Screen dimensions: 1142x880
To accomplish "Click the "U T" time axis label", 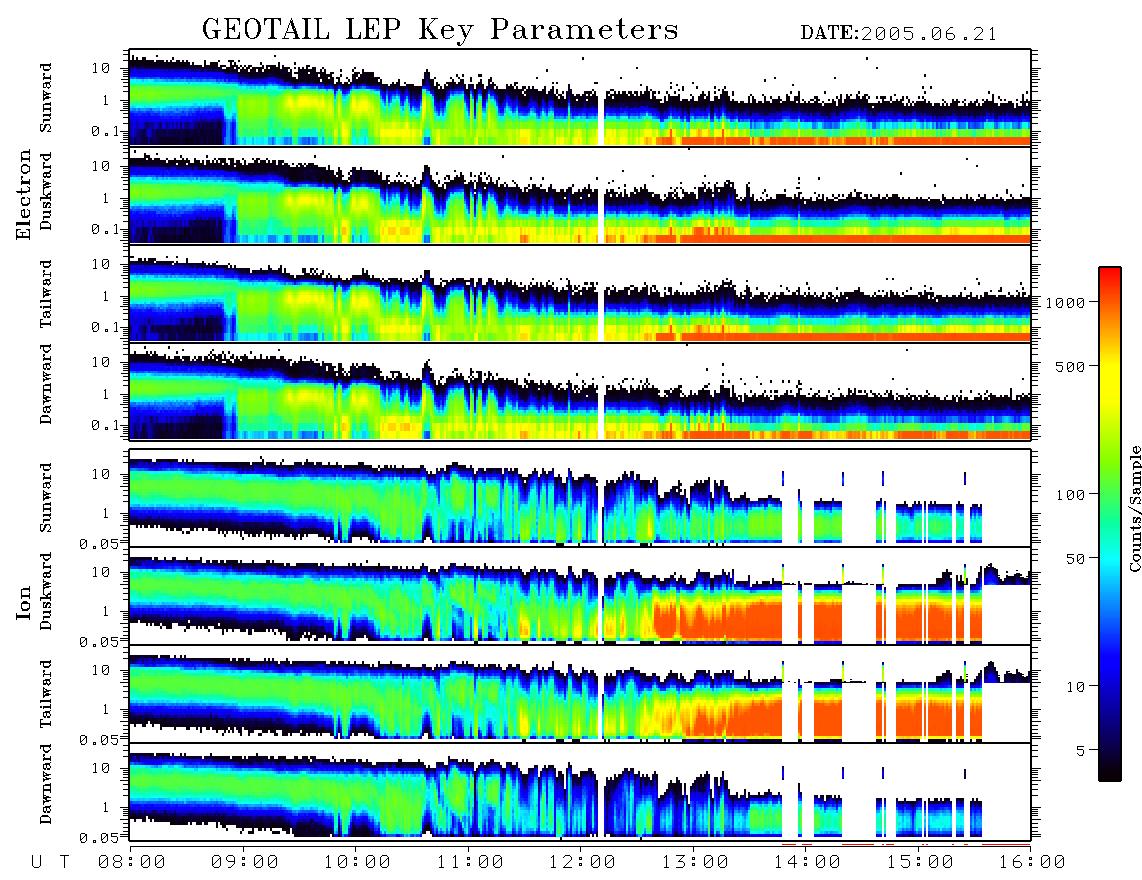I will (x=50, y=863).
